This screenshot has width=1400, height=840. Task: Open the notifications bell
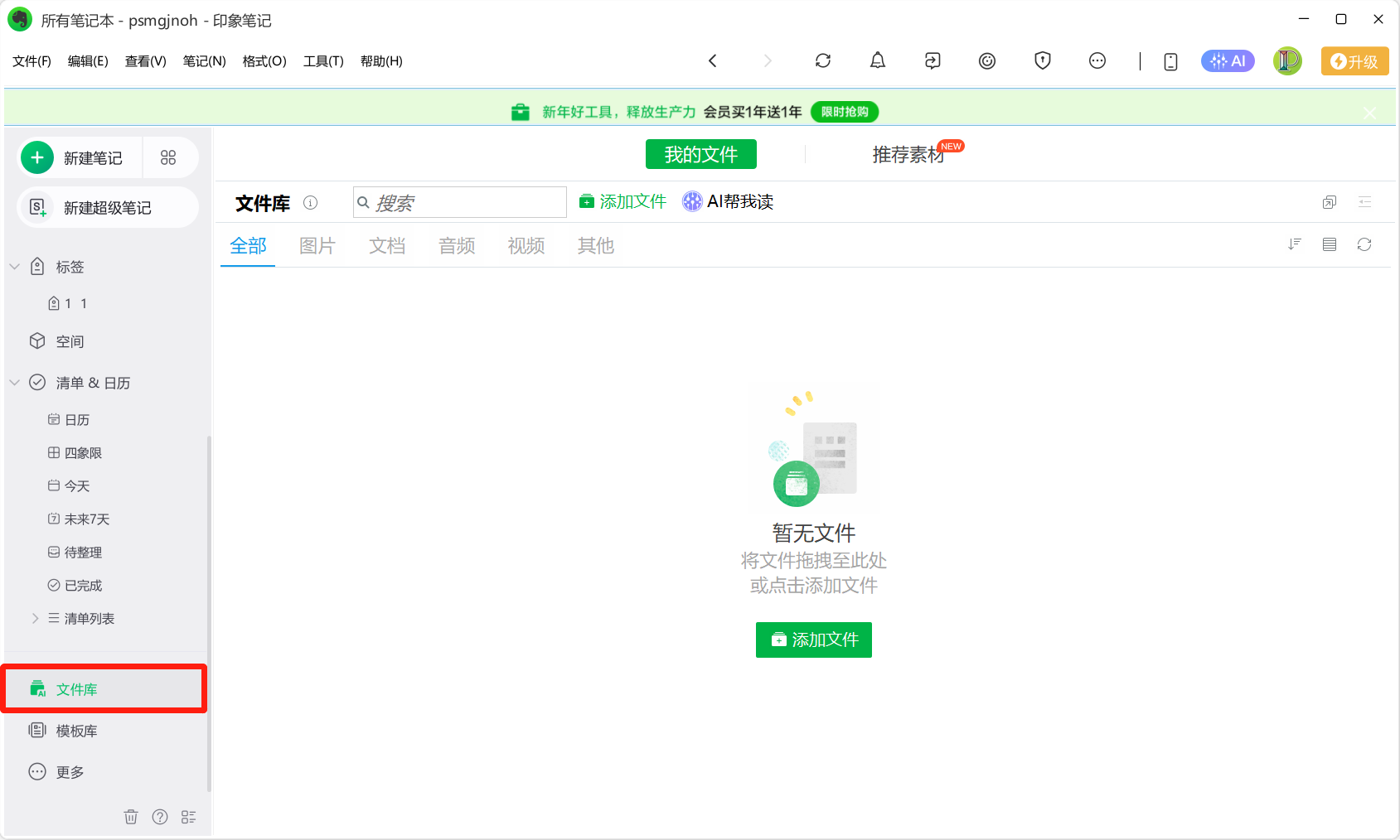point(878,60)
